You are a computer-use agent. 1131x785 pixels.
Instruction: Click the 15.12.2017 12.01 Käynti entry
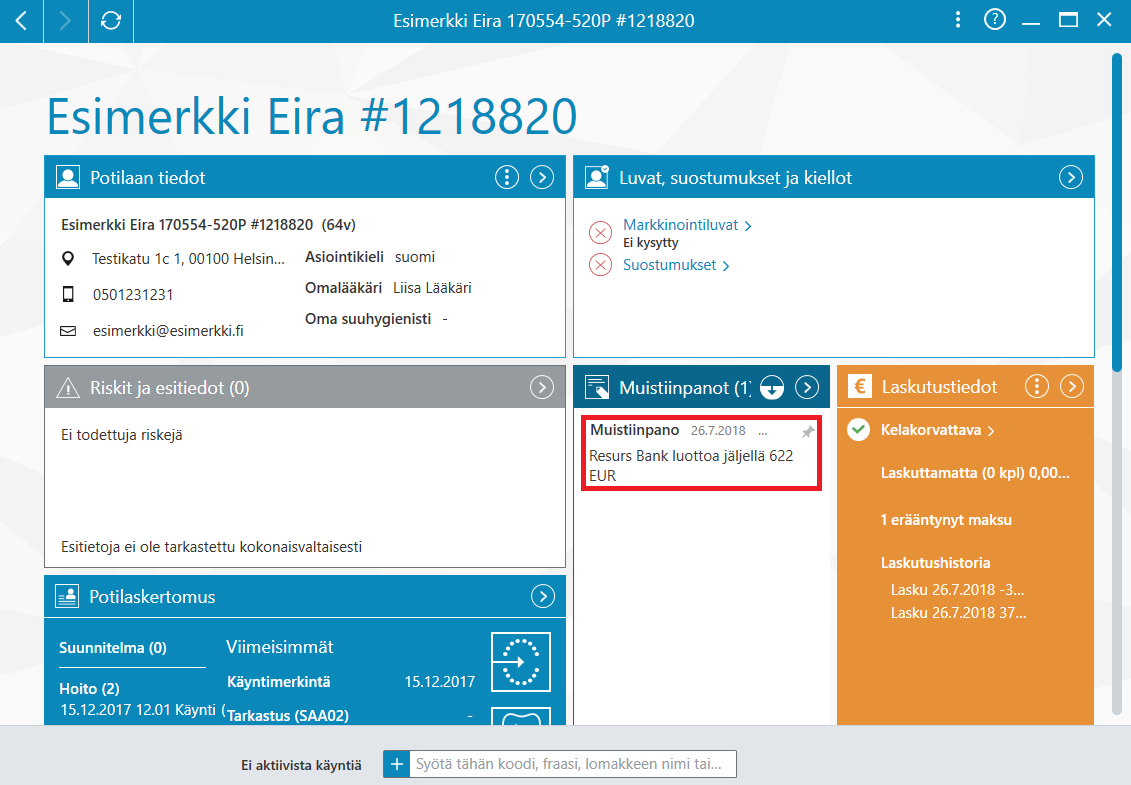click(143, 710)
